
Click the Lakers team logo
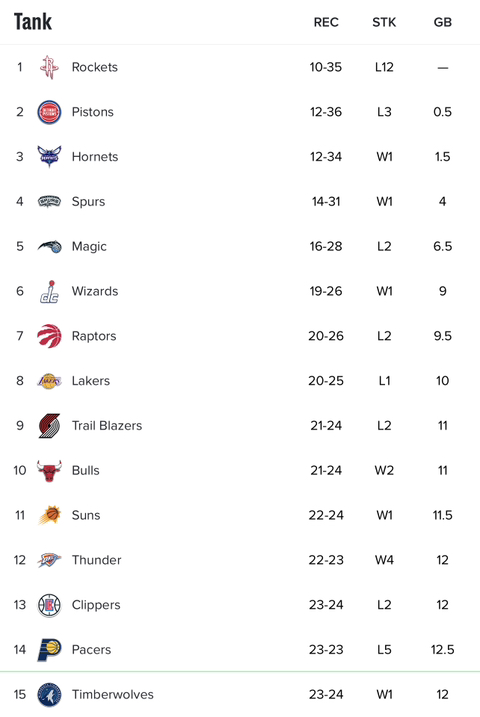click(49, 381)
